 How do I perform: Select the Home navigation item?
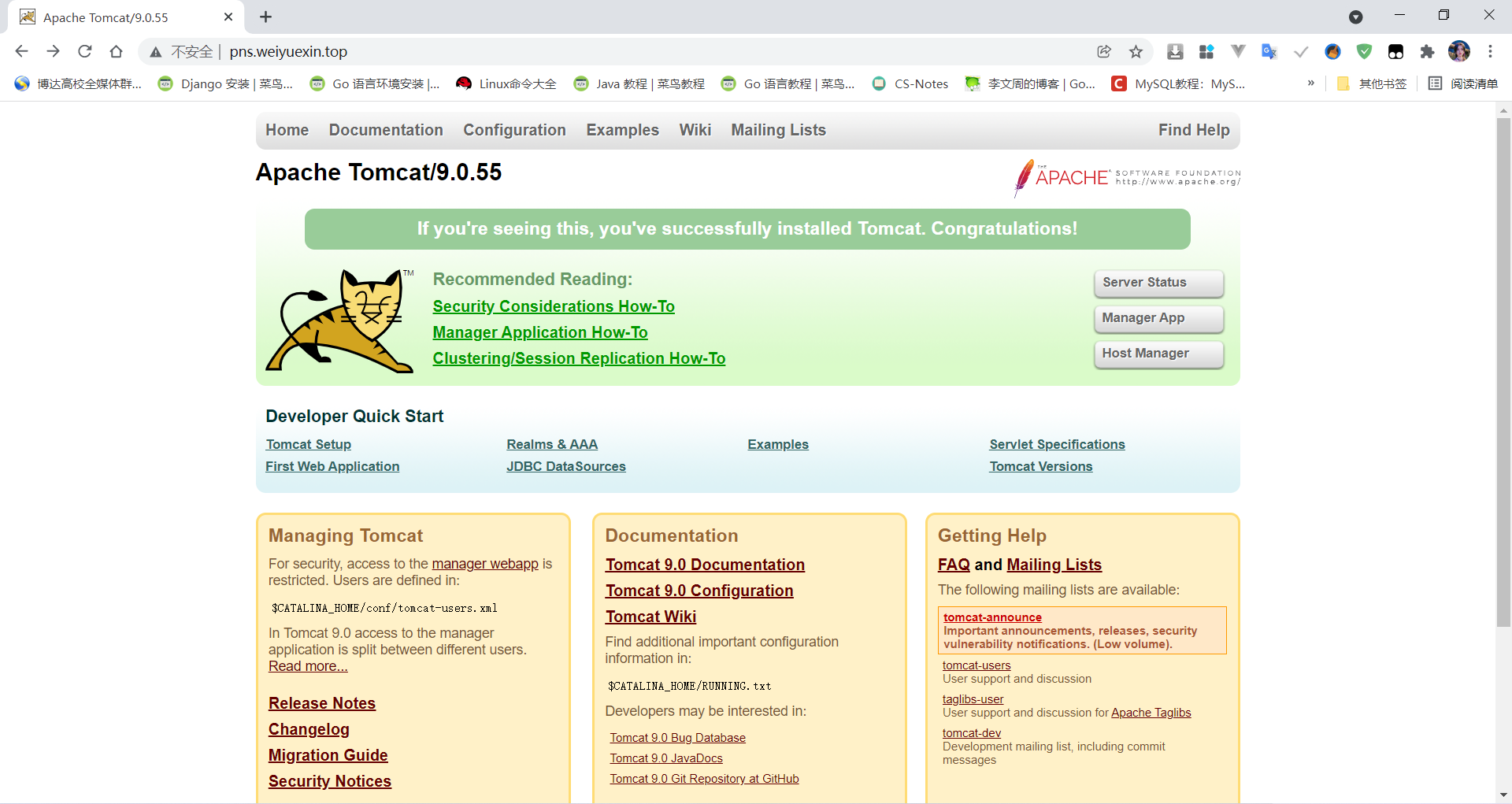click(x=287, y=130)
